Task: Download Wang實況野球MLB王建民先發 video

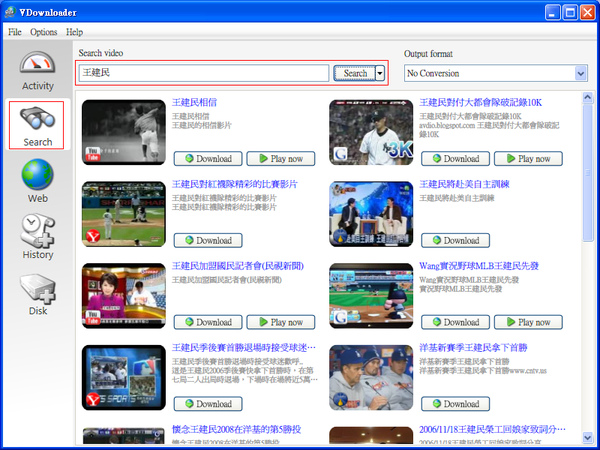Action: (455, 322)
